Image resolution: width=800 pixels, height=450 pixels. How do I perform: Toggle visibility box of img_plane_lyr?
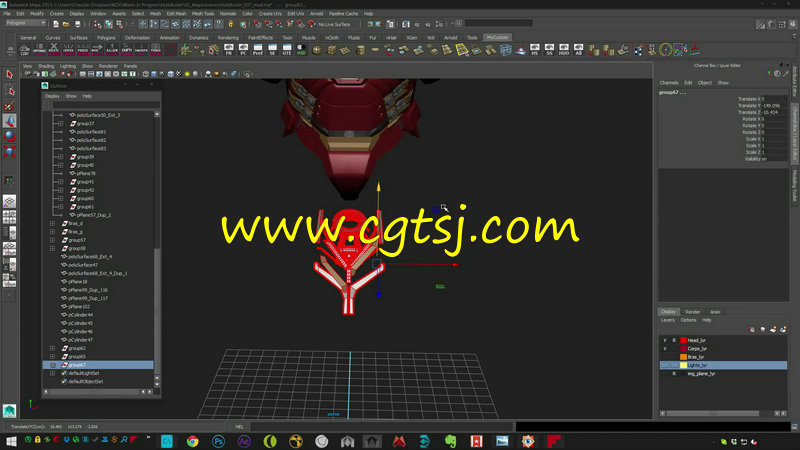click(x=665, y=373)
